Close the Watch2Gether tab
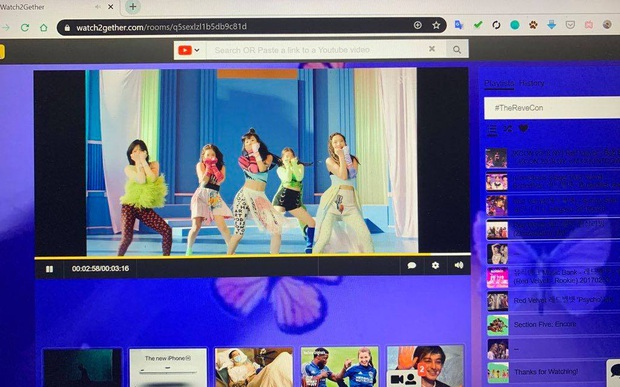 coord(111,7)
